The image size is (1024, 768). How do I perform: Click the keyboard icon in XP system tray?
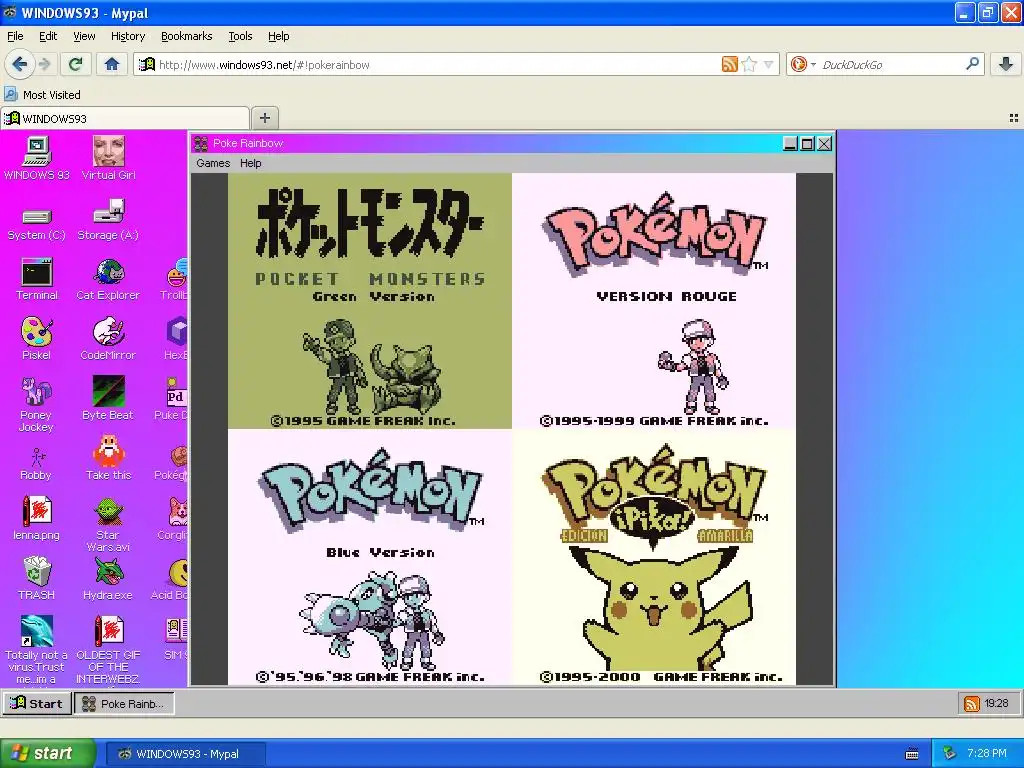[x=912, y=754]
